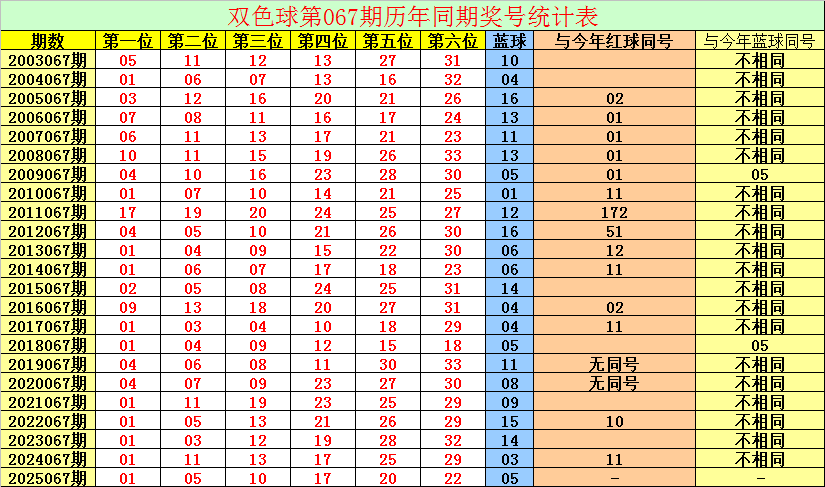Click 不相同 in the 2003067期 row

tap(760, 60)
